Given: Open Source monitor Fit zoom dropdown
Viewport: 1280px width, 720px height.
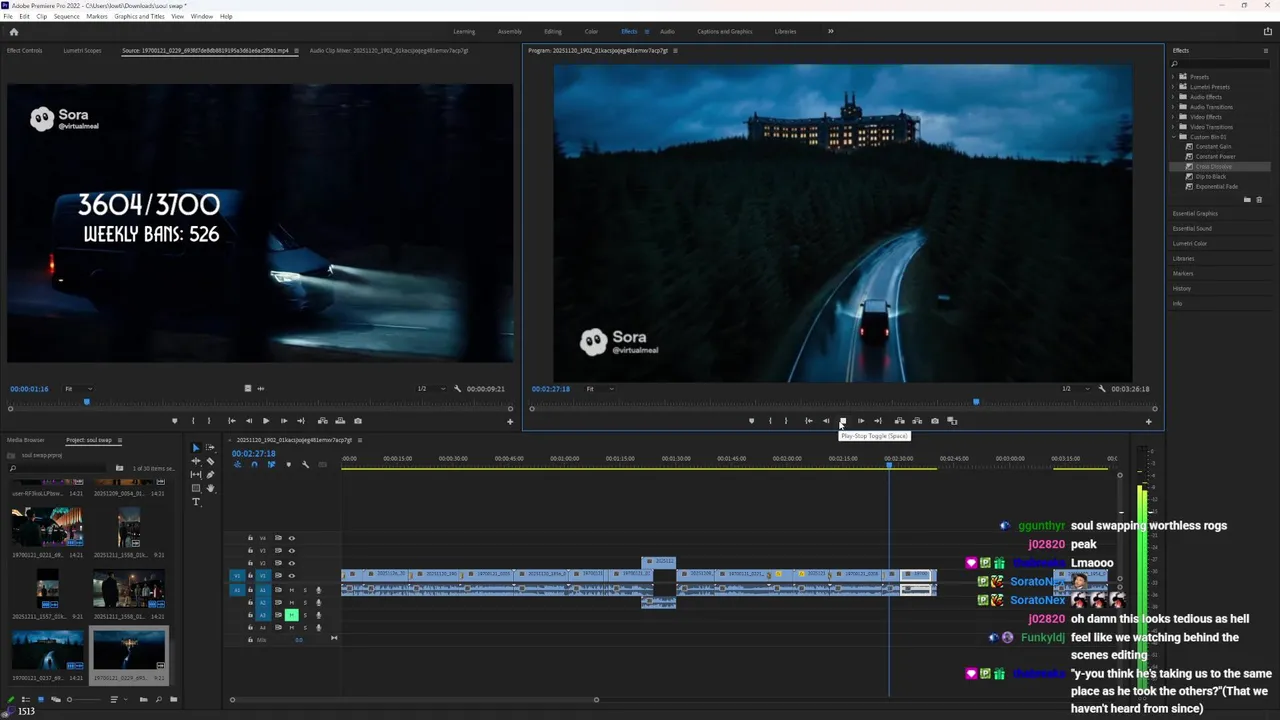Looking at the screenshot, I should (78, 389).
